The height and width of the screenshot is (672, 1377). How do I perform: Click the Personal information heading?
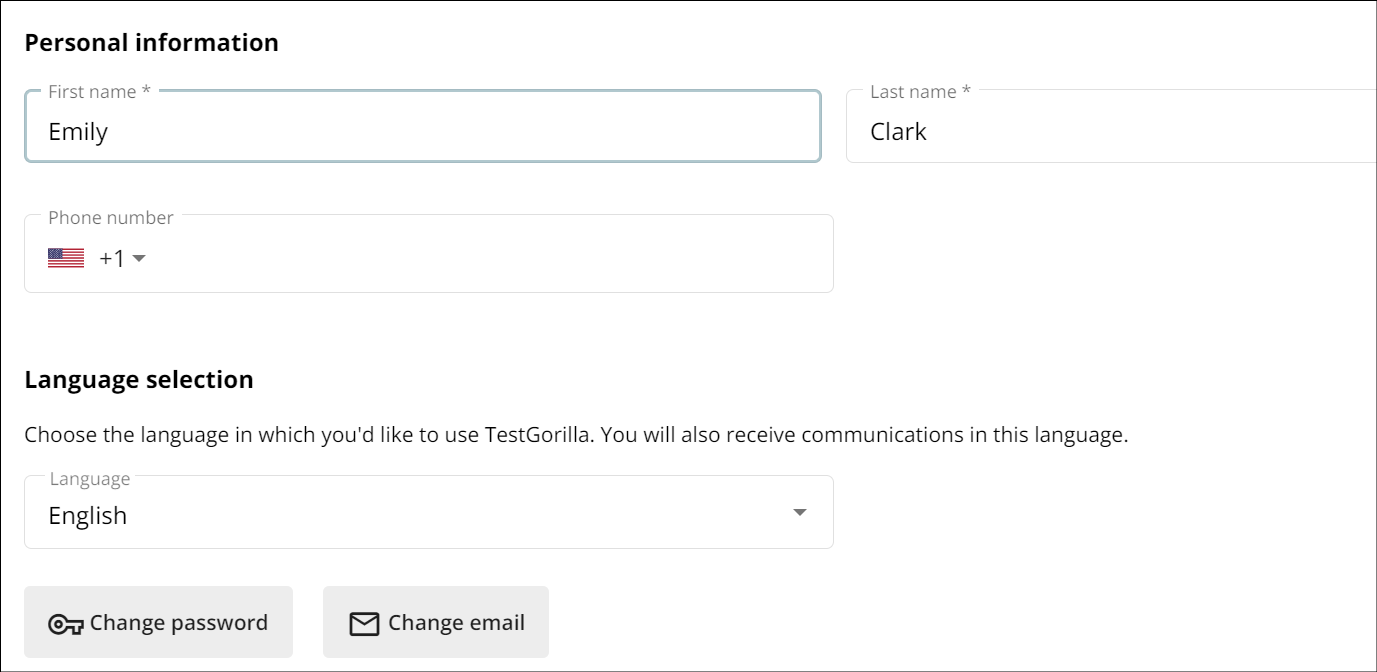tap(152, 43)
